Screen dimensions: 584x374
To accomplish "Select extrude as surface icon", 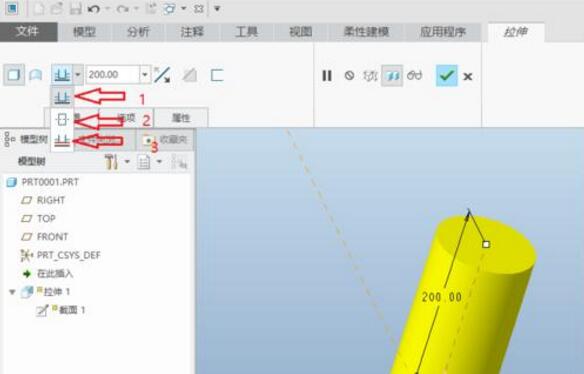I will [36, 75].
